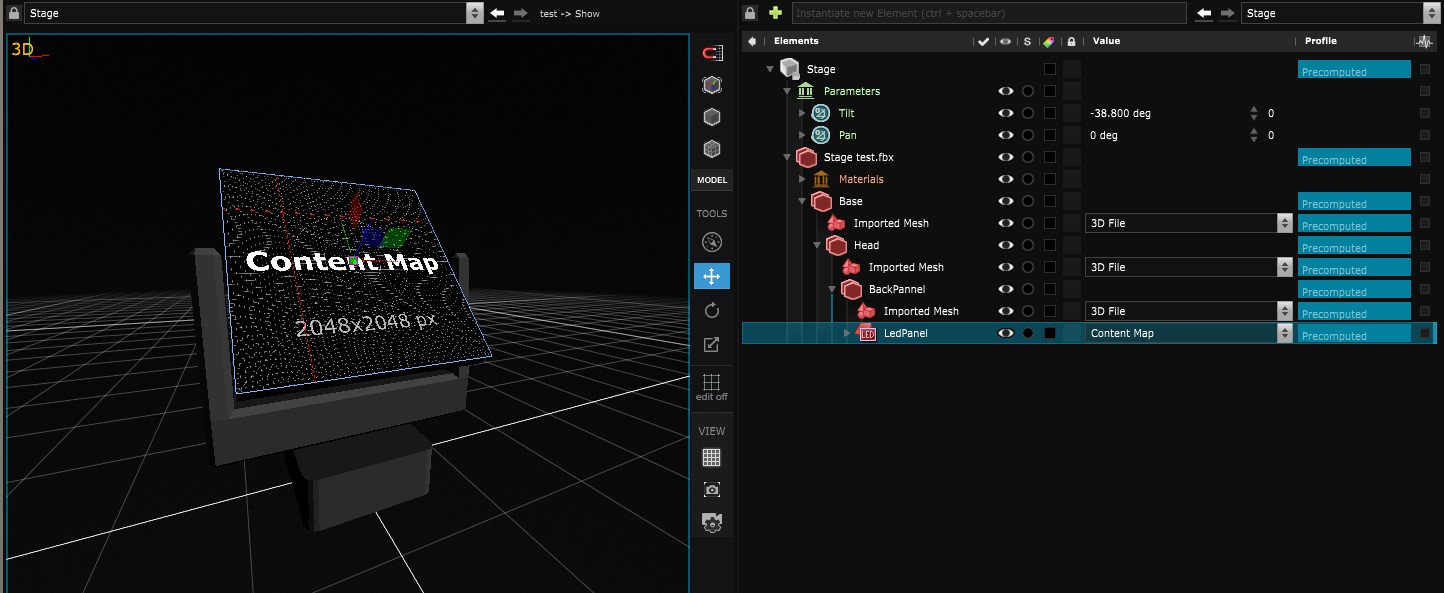Click the lock column header icon

(1071, 41)
